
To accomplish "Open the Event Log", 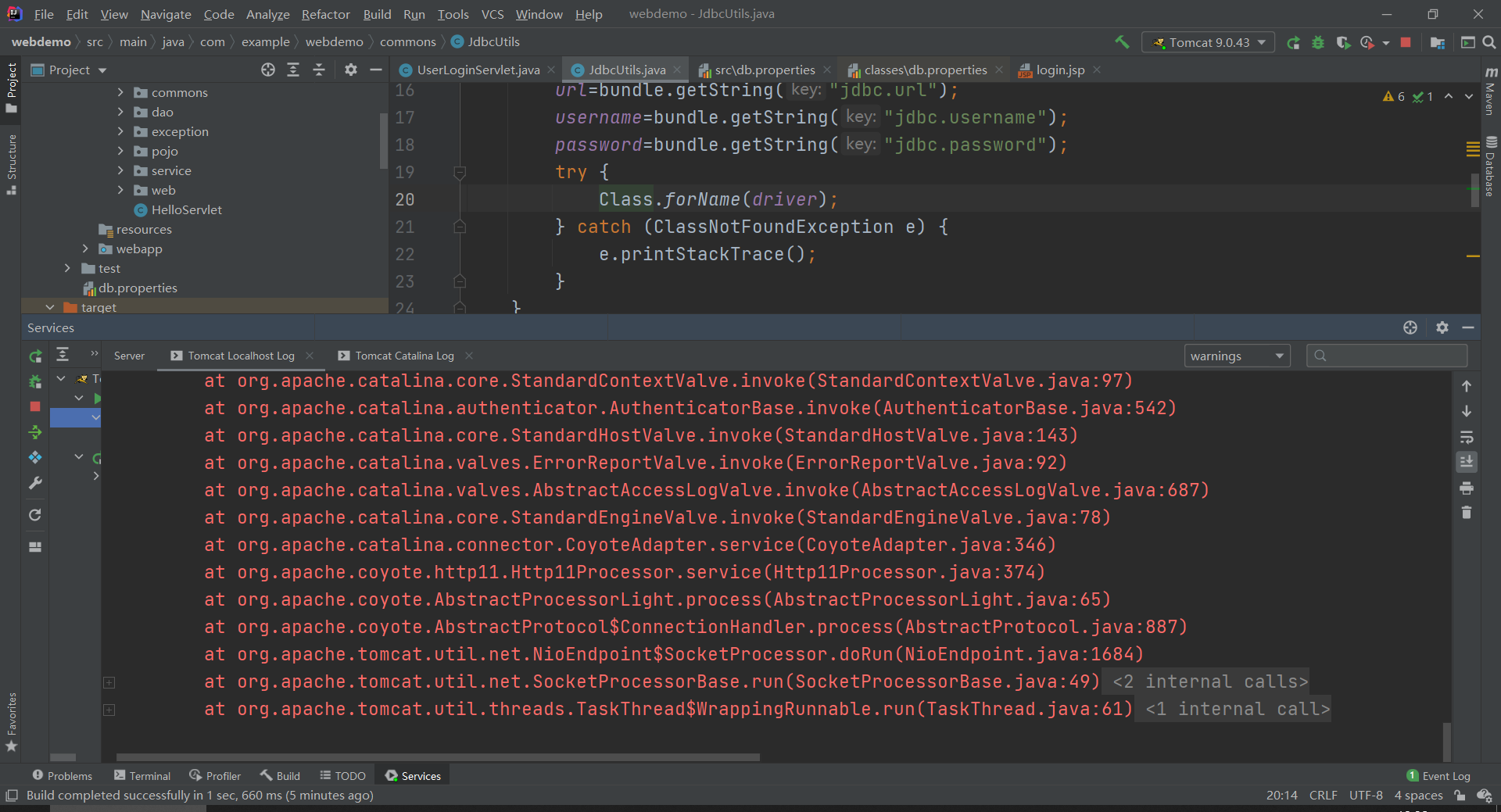I will 1438,776.
